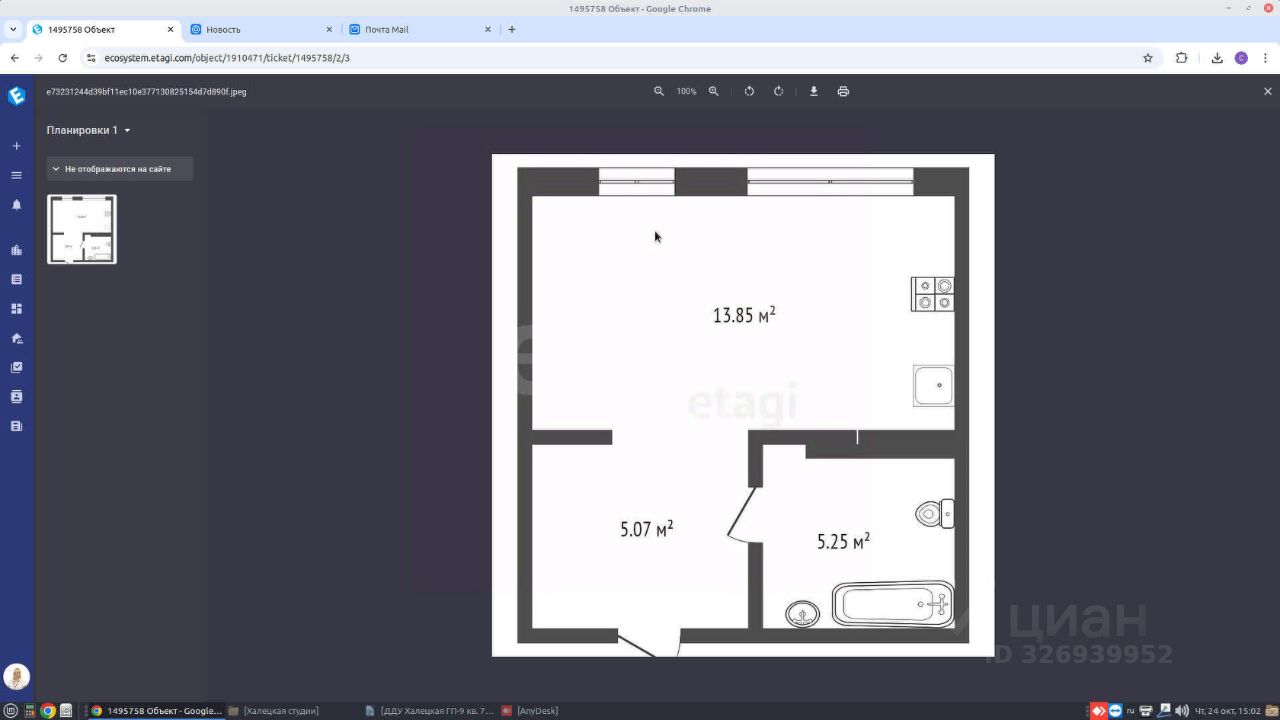Image resolution: width=1280 pixels, height=720 pixels.
Task: Go back in browser history
Action: click(x=14, y=58)
